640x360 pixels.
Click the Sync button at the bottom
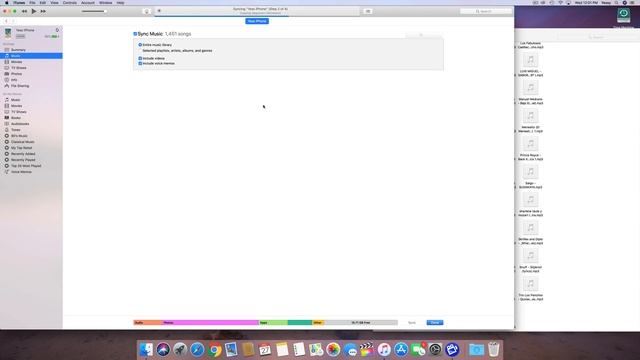(x=412, y=322)
